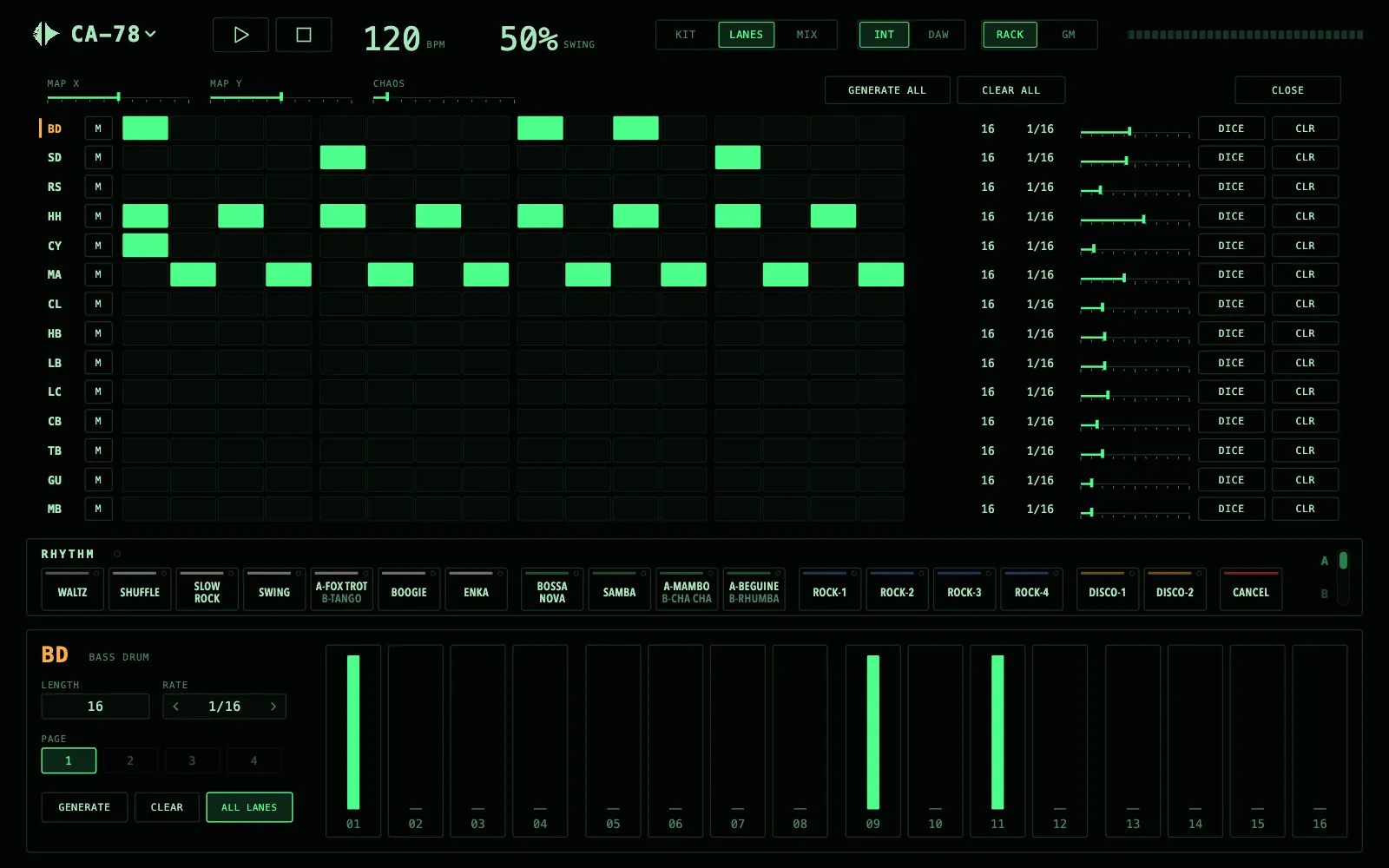Click the HH lane density slider
Screen dimensions: 1389x868
(1135, 220)
